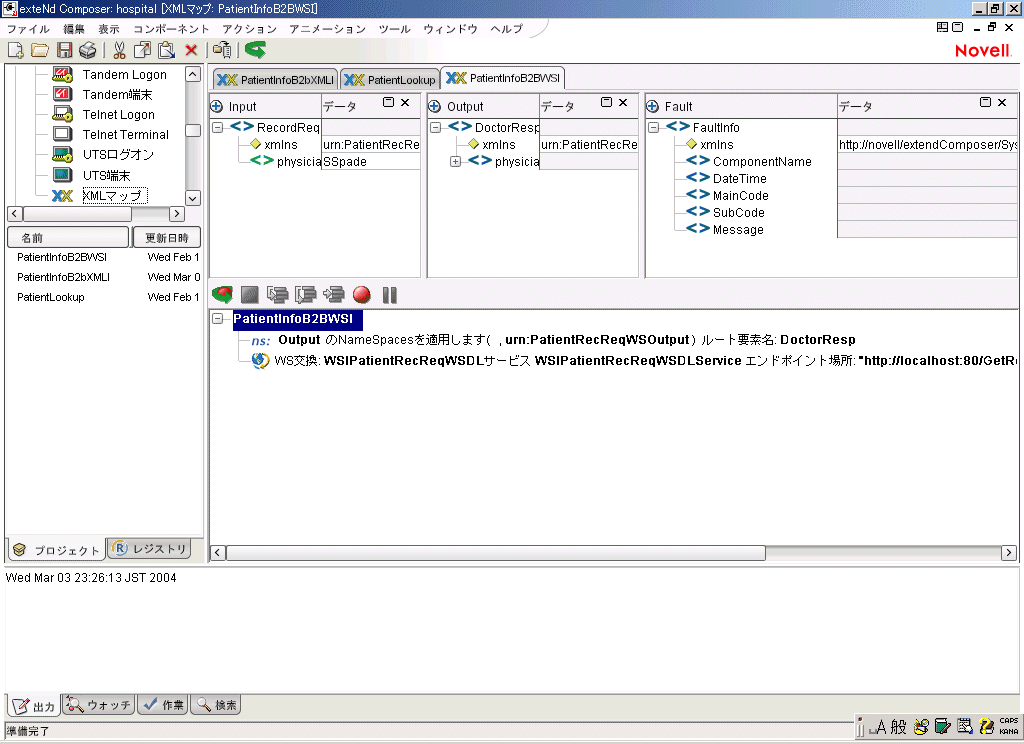This screenshot has width=1024, height=744.
Task: Open the 作業 tab
Action: pyautogui.click(x=163, y=705)
